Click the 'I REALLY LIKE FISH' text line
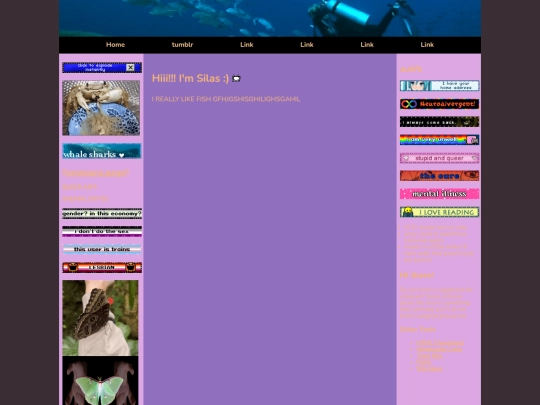540x405 pixels. pyautogui.click(x=226, y=99)
